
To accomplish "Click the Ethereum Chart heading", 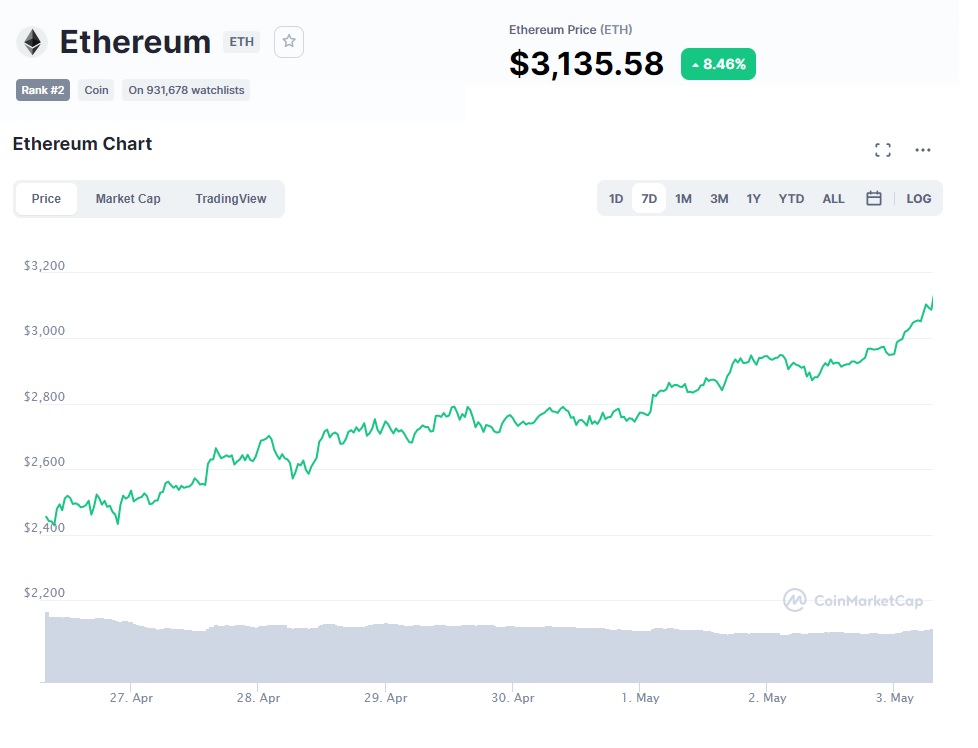I will click(82, 143).
